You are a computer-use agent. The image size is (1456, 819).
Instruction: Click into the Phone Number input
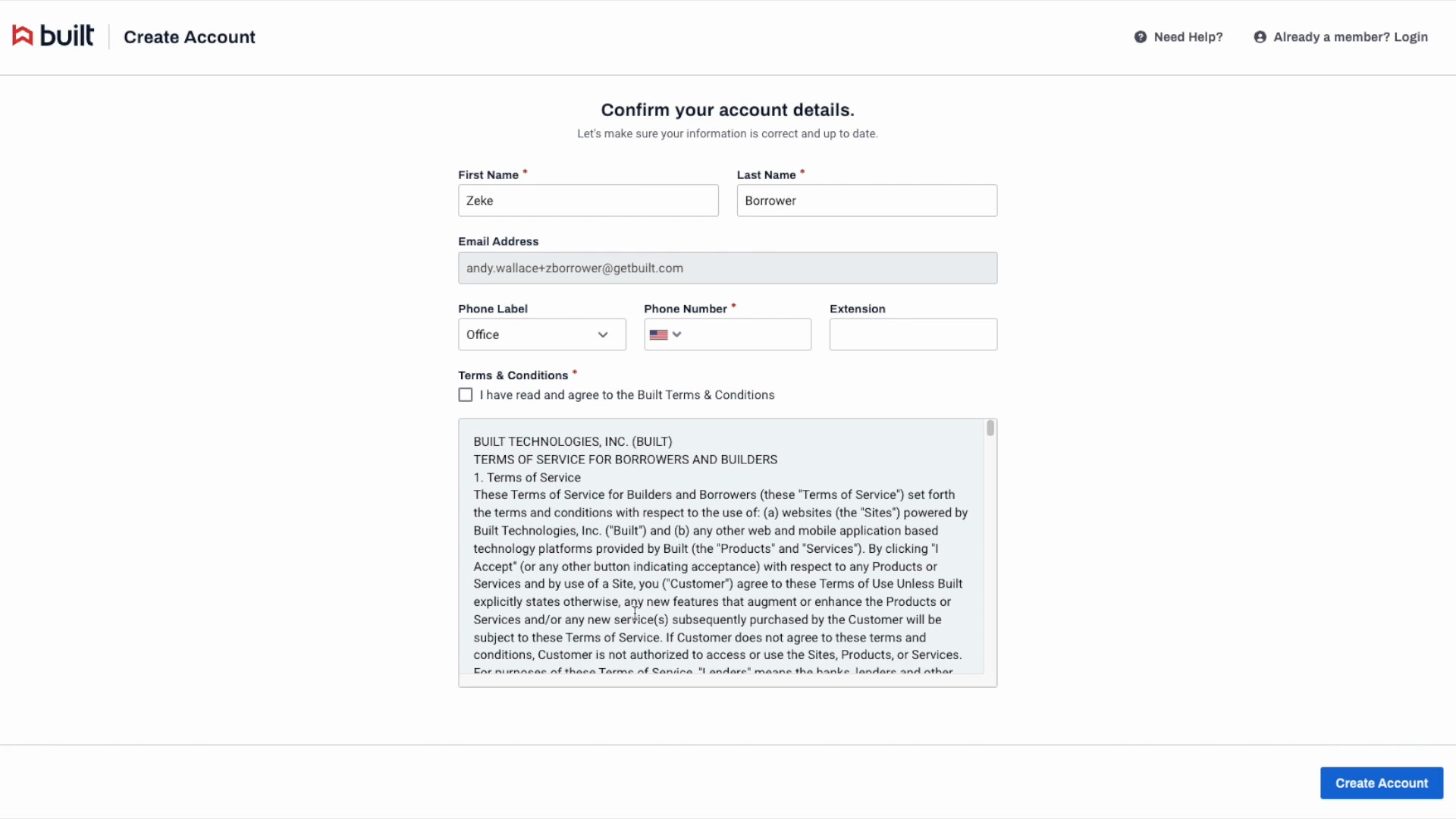tap(745, 334)
